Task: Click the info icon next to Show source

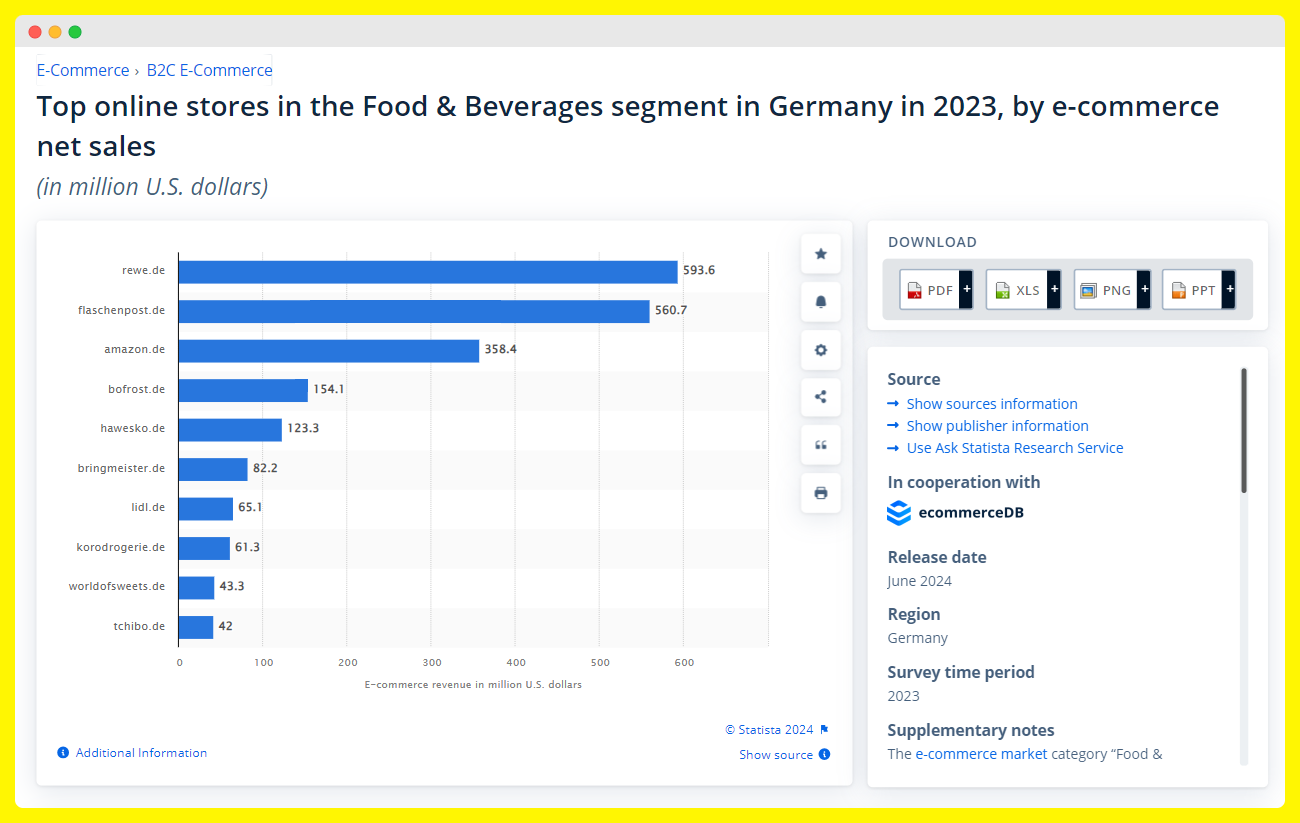Action: point(824,755)
